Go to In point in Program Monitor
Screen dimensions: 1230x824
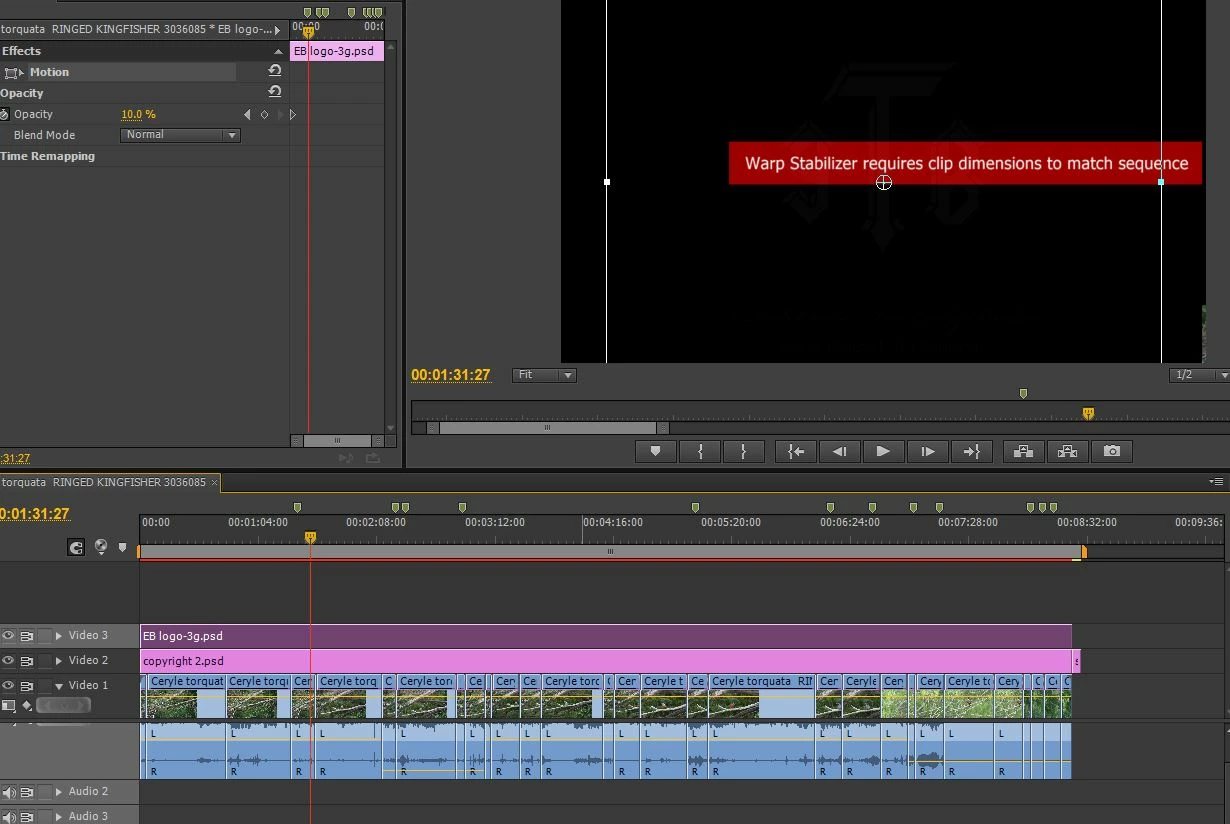tap(796, 451)
